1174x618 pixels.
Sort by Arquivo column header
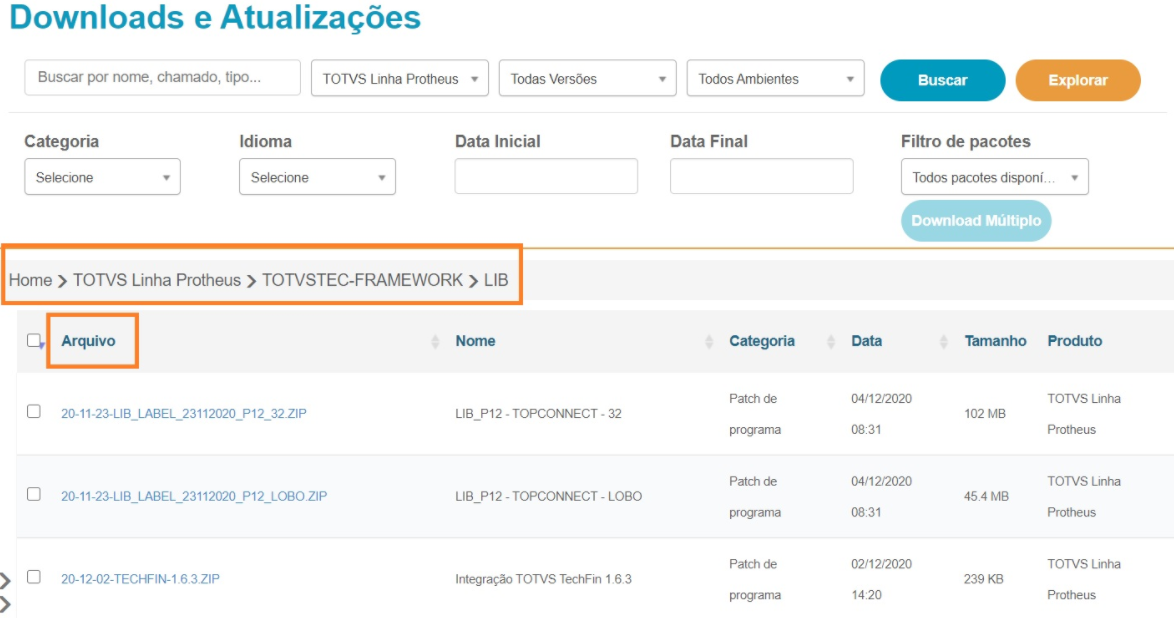pyautogui.click(x=88, y=341)
